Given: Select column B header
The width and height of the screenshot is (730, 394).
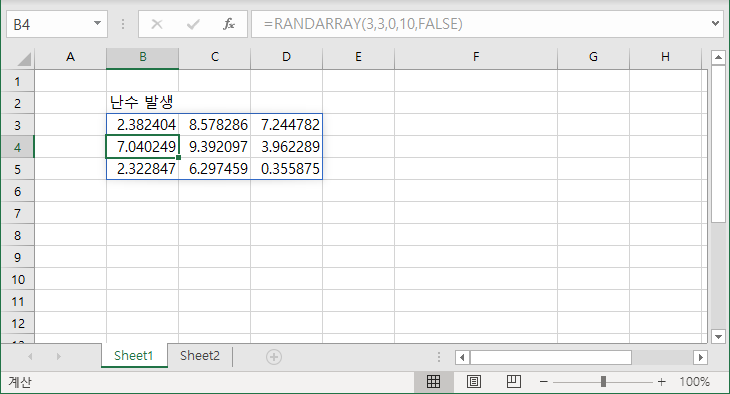Looking at the screenshot, I should (x=142, y=58).
